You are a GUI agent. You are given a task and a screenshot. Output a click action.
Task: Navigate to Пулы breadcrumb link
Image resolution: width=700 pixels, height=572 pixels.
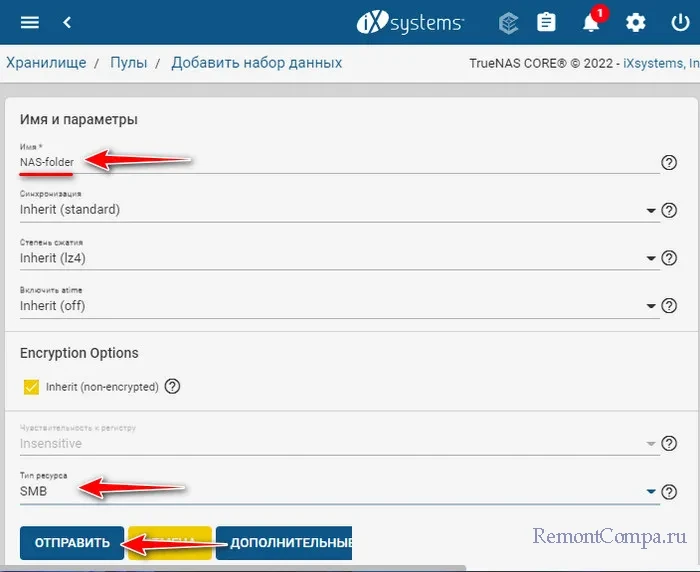129,62
